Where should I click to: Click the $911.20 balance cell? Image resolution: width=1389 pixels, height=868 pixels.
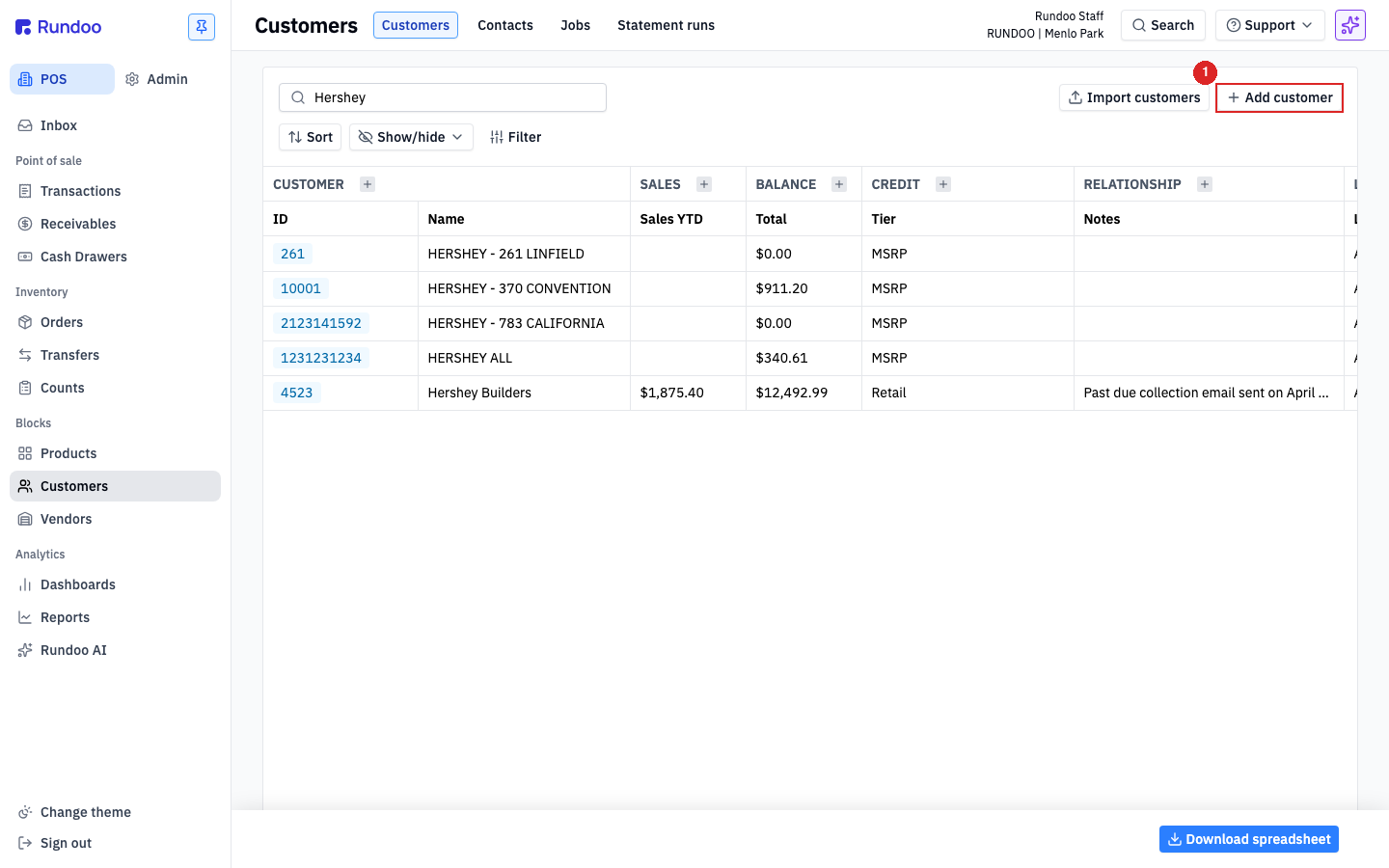point(803,288)
